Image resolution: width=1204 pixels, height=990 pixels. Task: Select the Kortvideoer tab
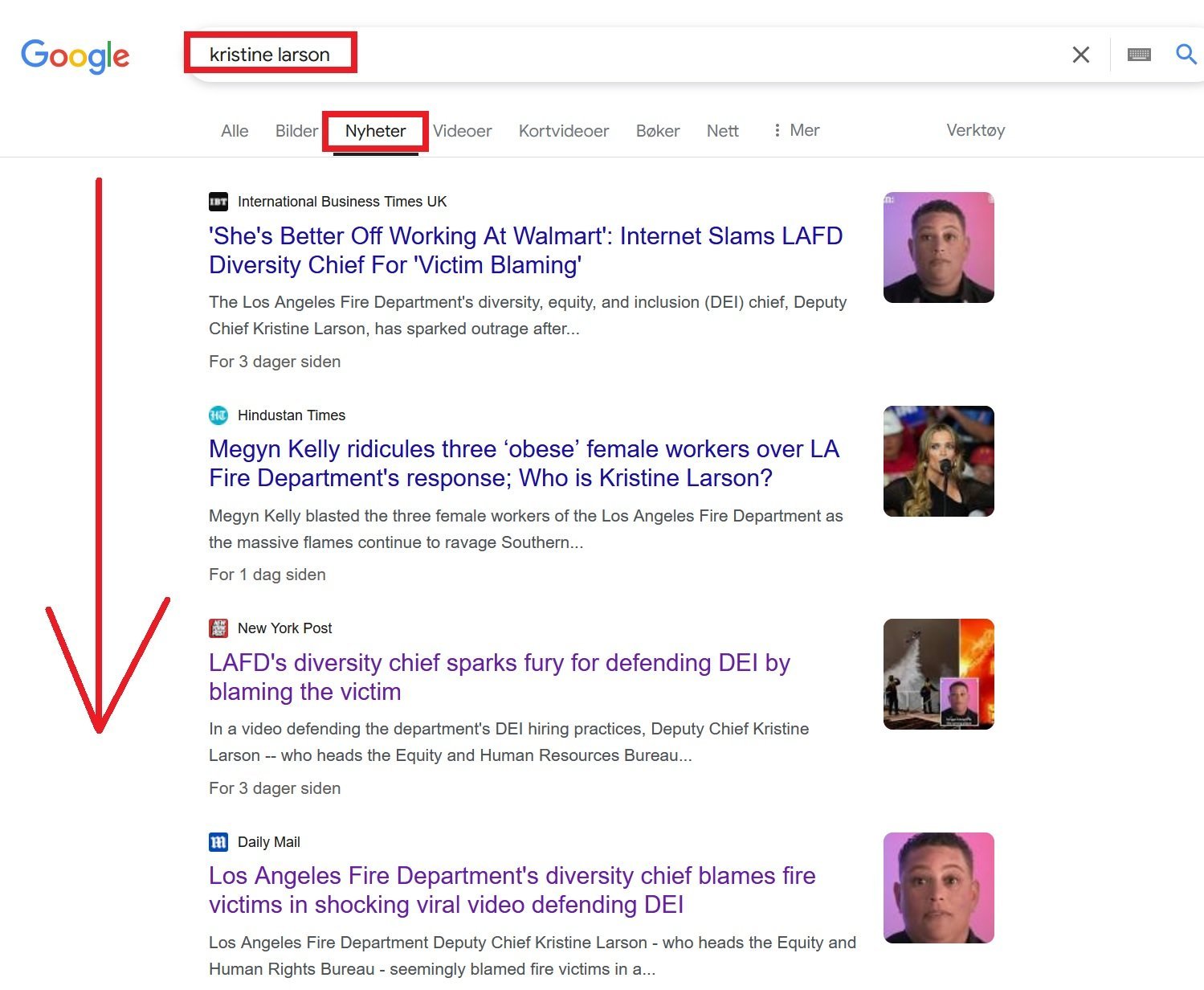(564, 131)
